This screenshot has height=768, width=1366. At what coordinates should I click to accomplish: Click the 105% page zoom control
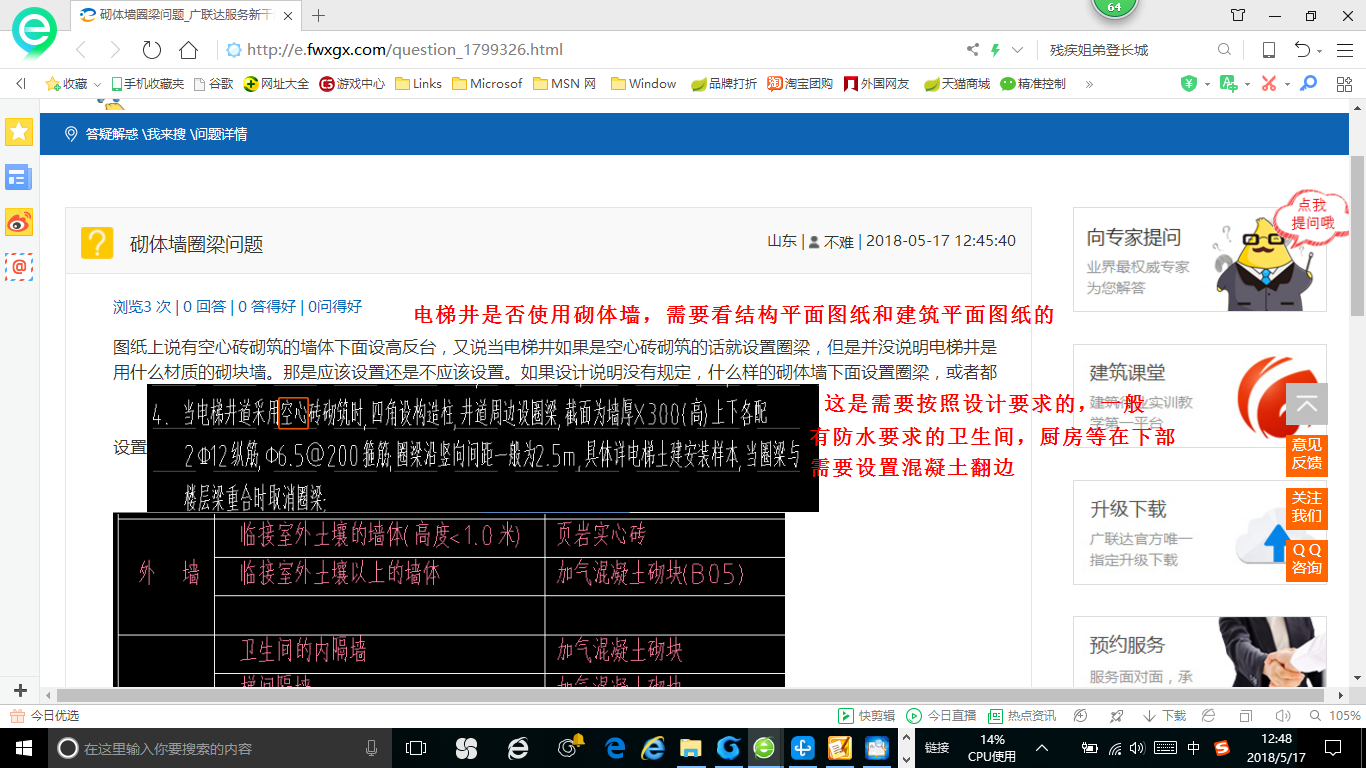coord(1335,716)
